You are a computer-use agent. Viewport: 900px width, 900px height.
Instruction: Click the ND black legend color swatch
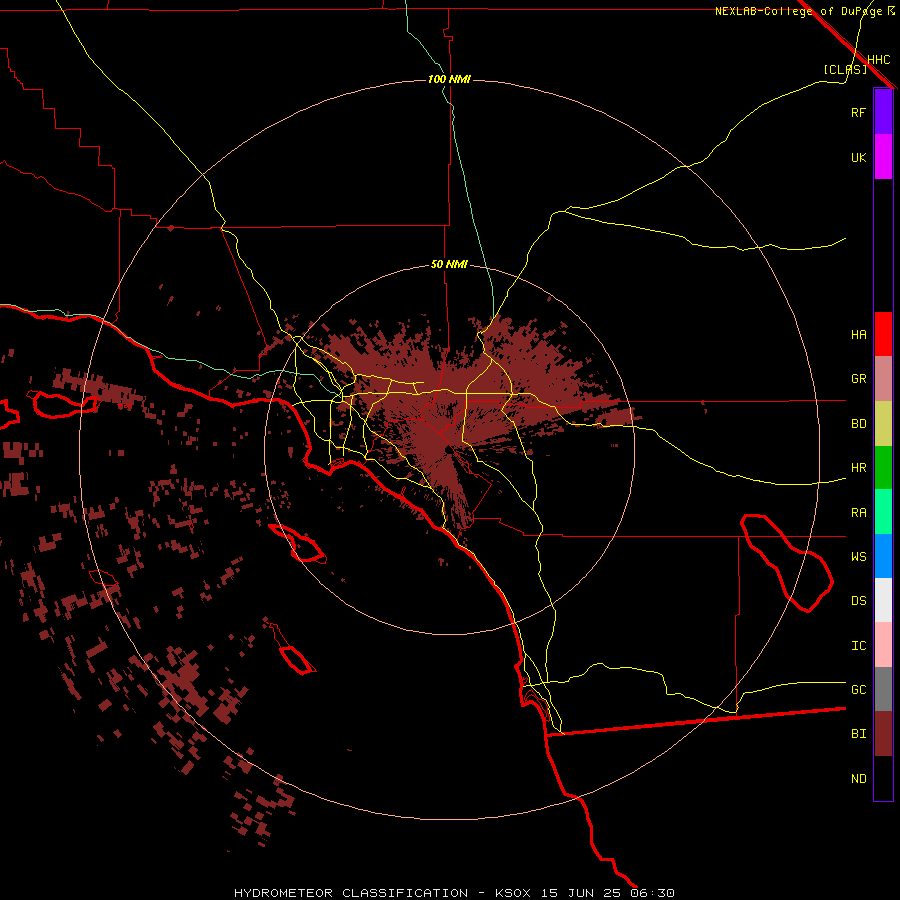tap(883, 778)
